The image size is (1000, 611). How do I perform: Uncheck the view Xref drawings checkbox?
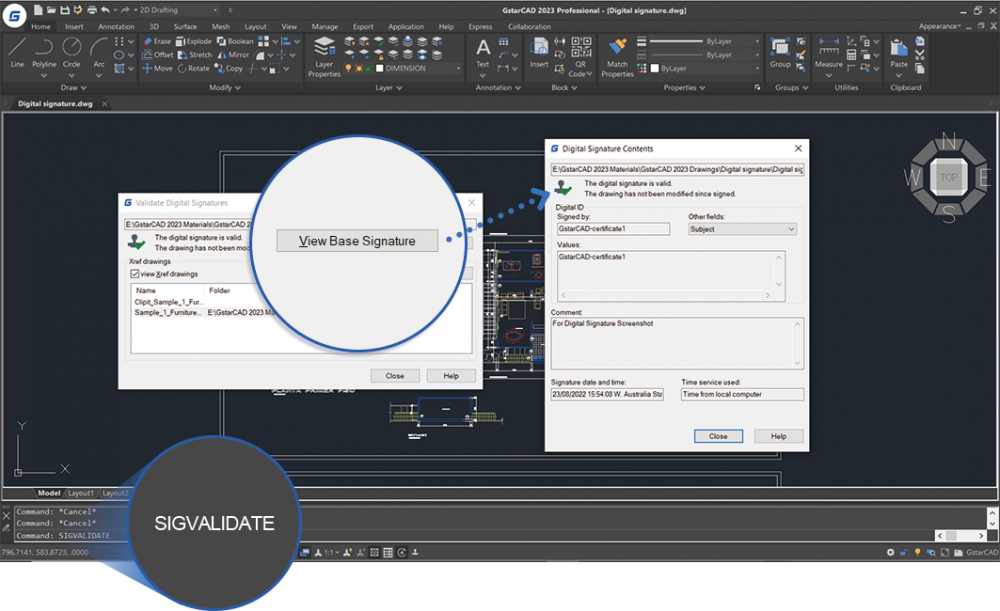pos(135,274)
